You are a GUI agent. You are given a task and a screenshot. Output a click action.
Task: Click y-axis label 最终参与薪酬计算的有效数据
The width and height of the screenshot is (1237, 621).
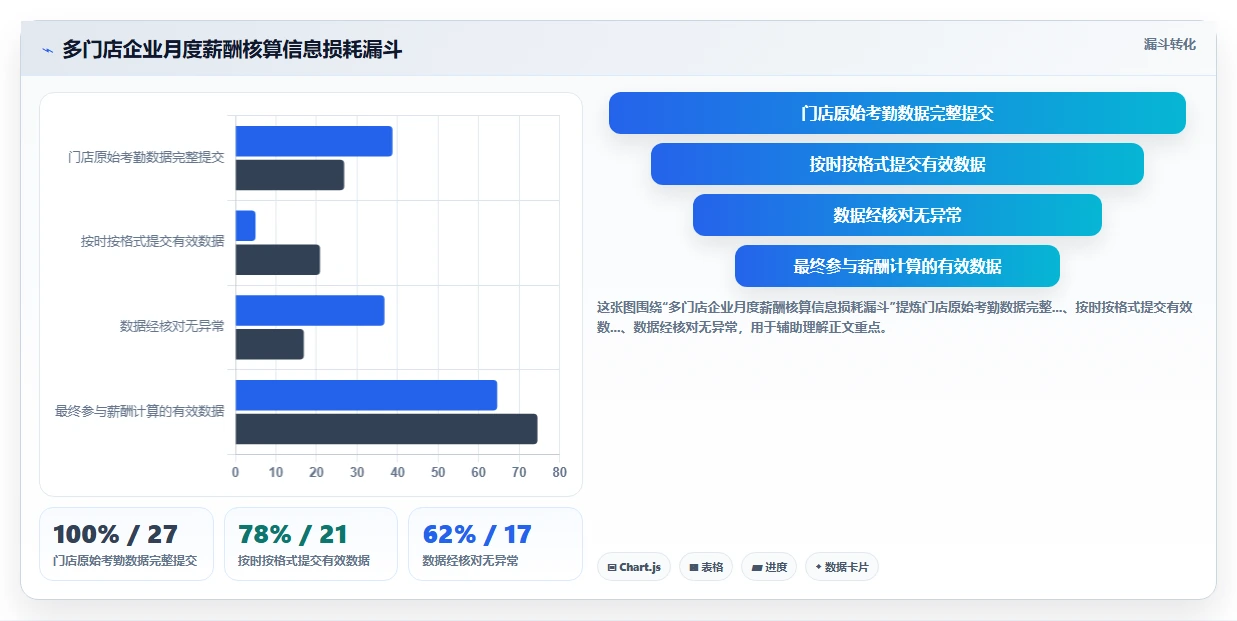coord(140,411)
